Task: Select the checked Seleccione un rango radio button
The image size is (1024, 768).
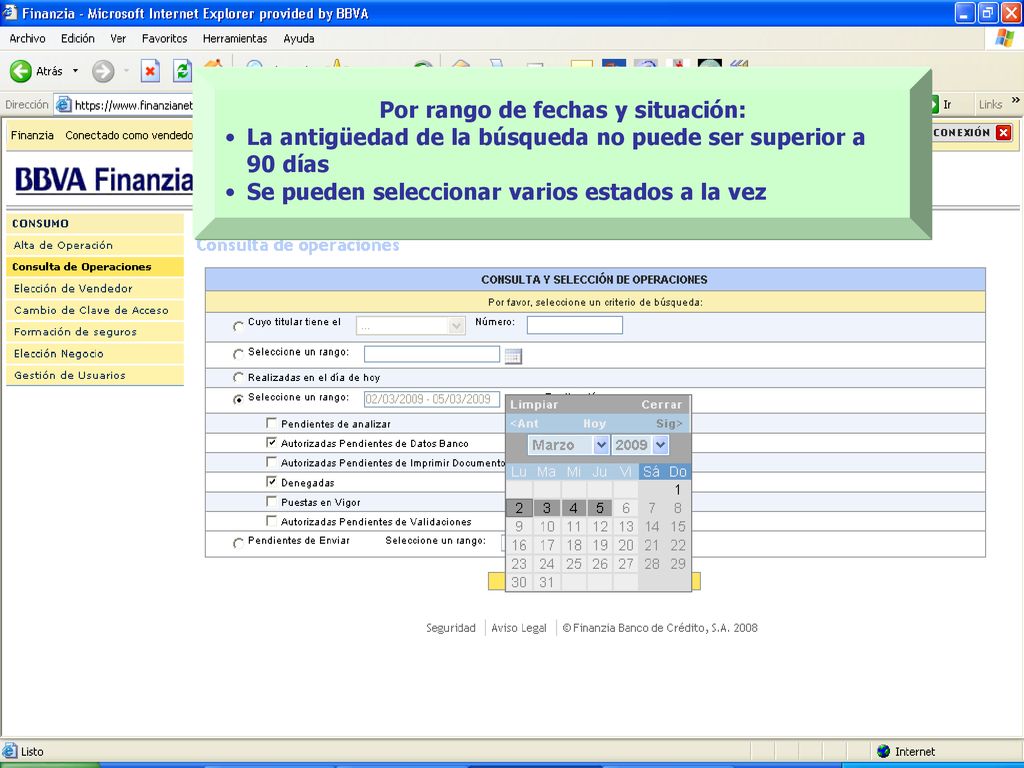Action: 238,399
